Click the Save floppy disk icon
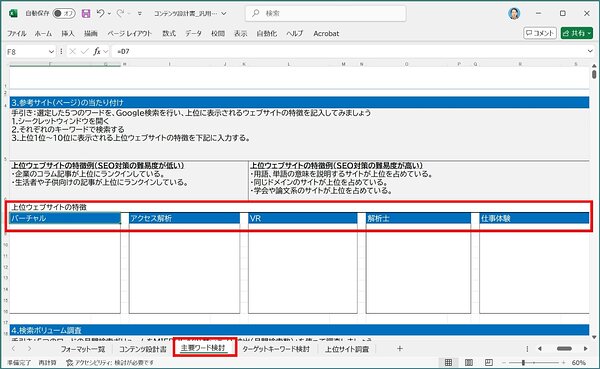Screen dimensions: 600x369 (86, 13)
